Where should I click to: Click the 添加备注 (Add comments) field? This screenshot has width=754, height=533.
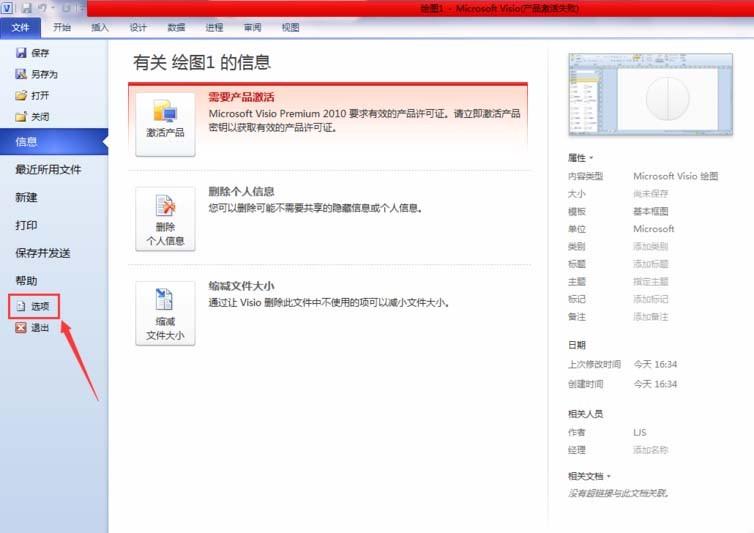(651, 317)
